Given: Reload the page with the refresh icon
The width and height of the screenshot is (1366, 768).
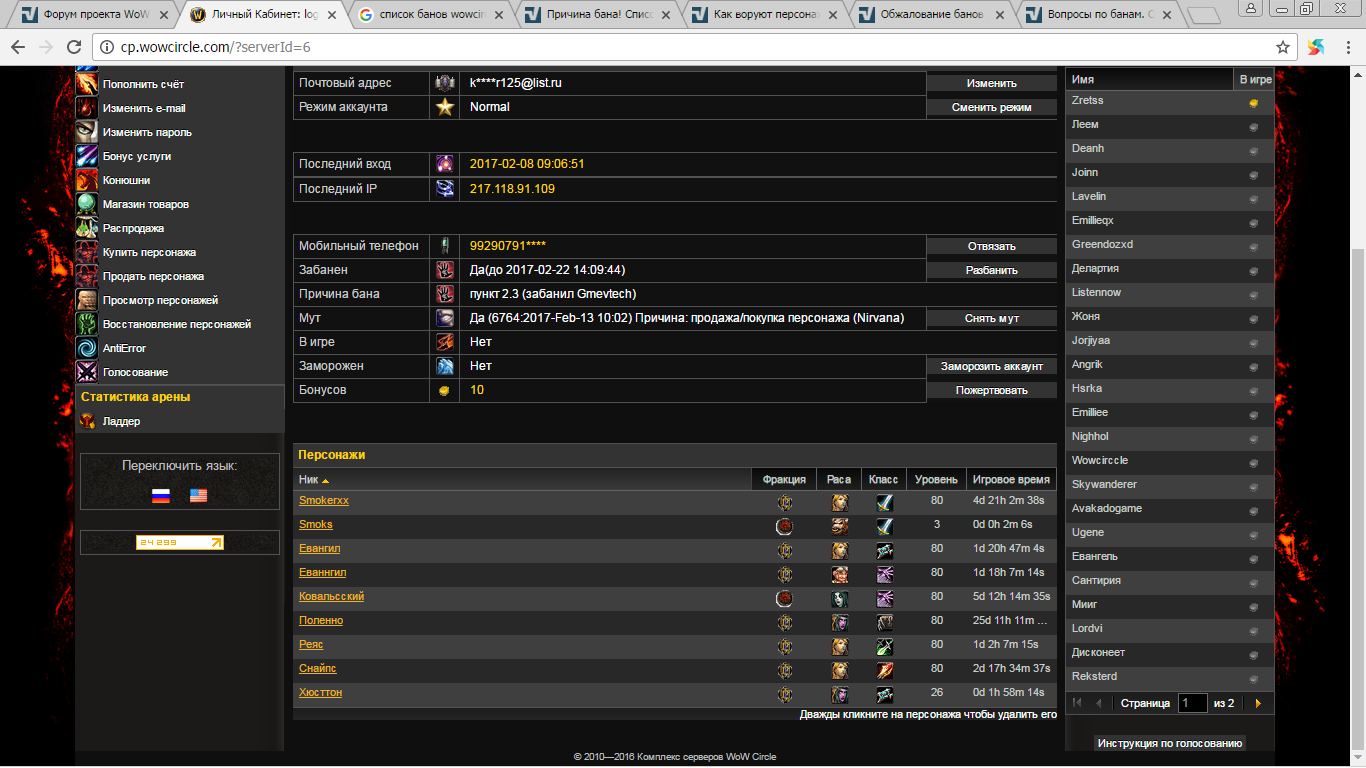Looking at the screenshot, I should (73, 47).
